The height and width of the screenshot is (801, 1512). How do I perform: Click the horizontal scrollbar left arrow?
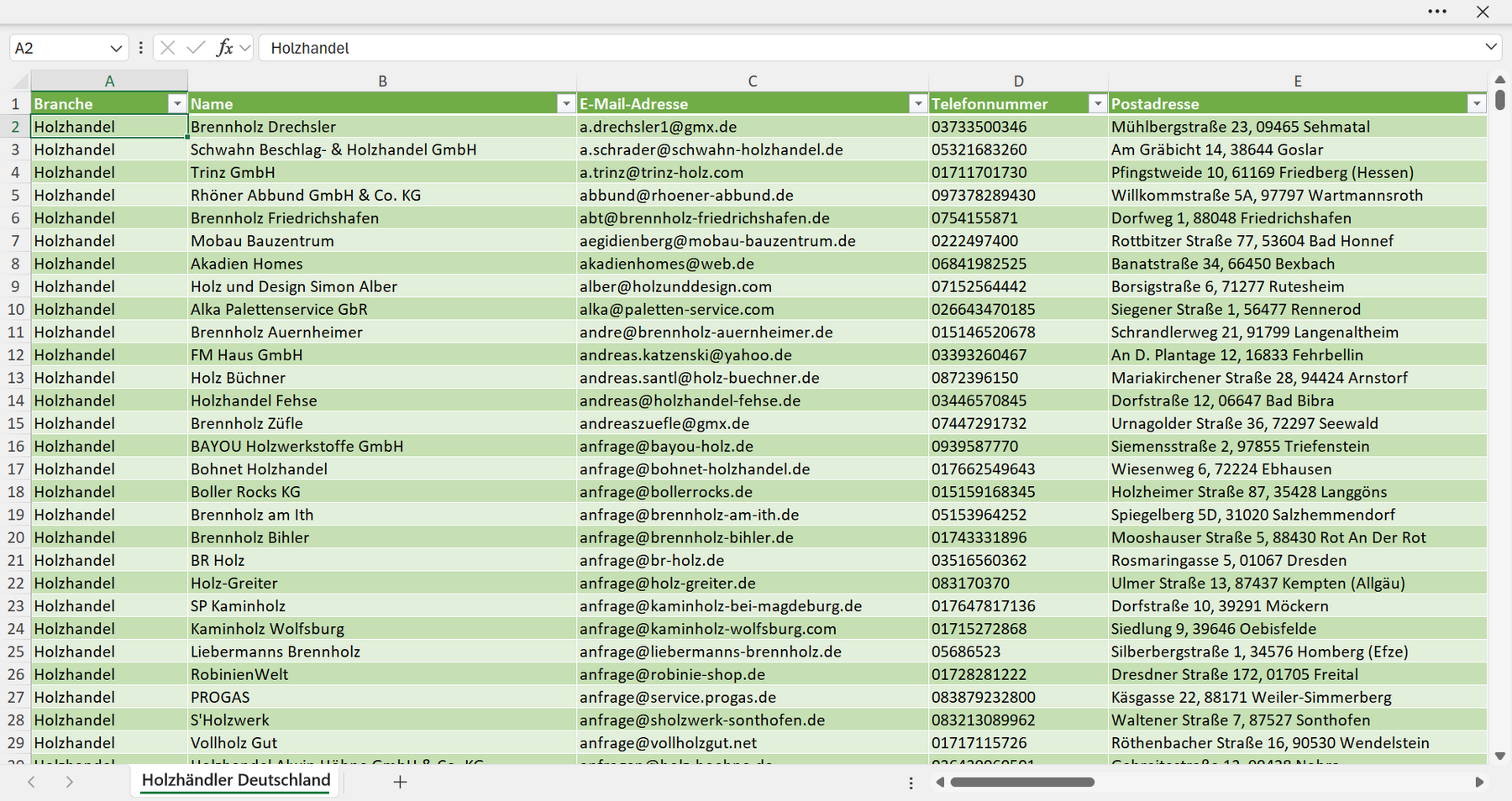point(940,782)
